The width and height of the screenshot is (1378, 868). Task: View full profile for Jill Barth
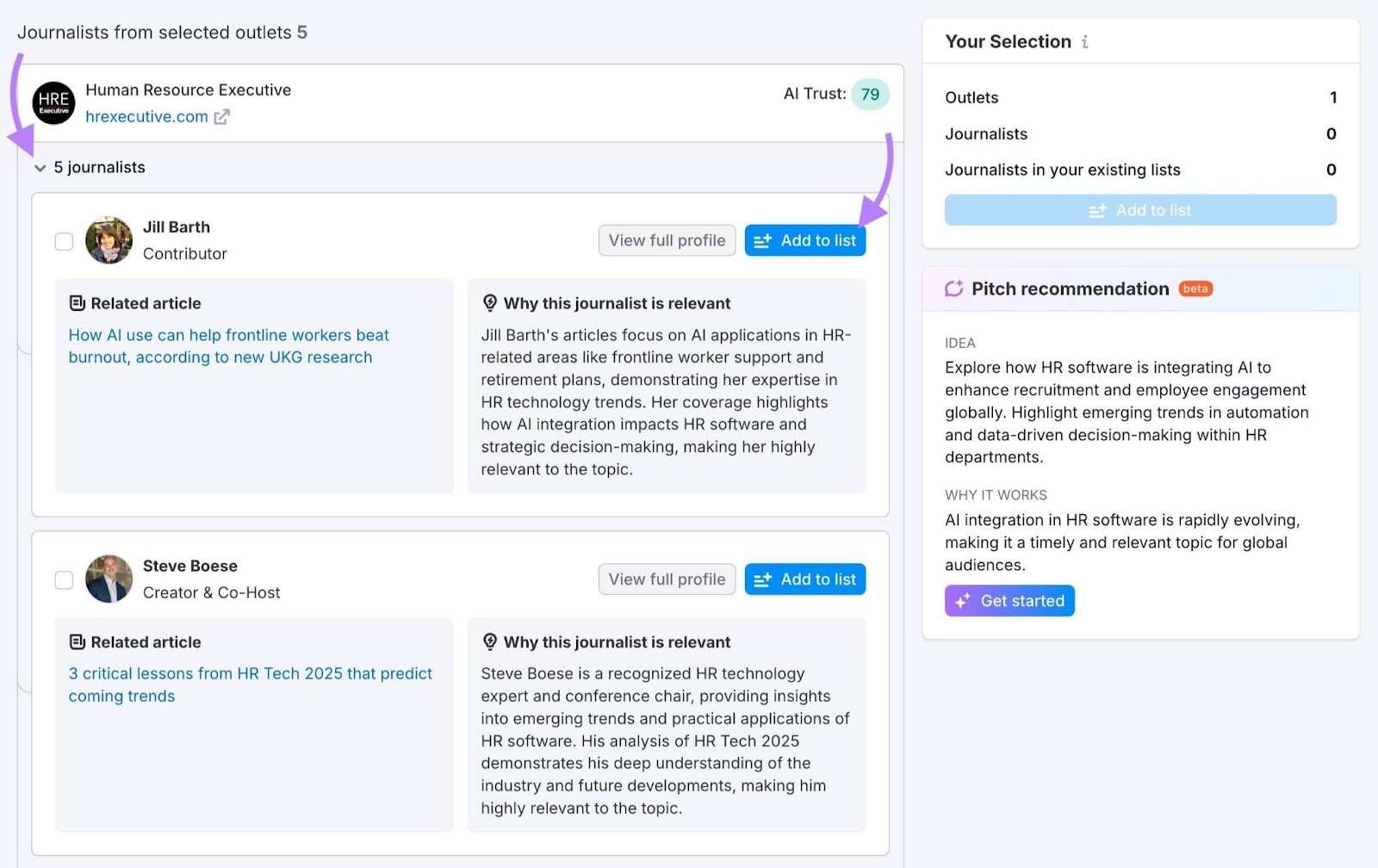pyautogui.click(x=667, y=240)
